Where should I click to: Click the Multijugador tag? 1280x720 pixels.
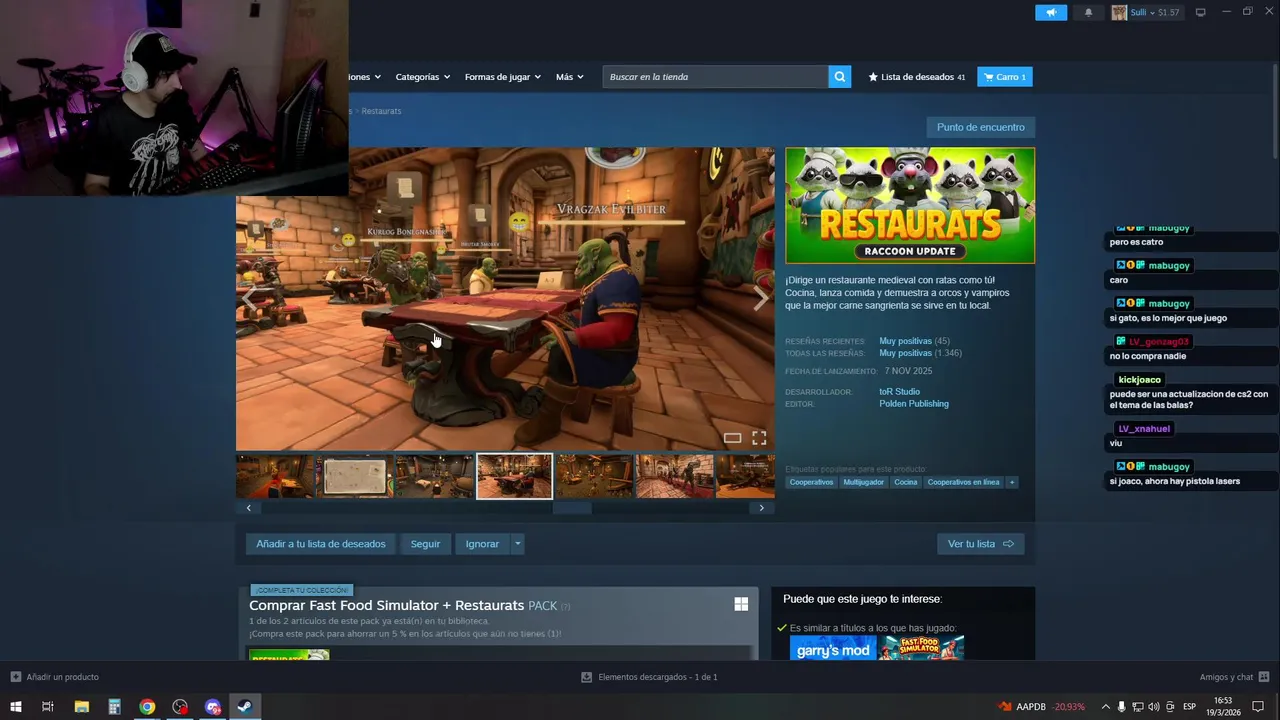(x=863, y=482)
